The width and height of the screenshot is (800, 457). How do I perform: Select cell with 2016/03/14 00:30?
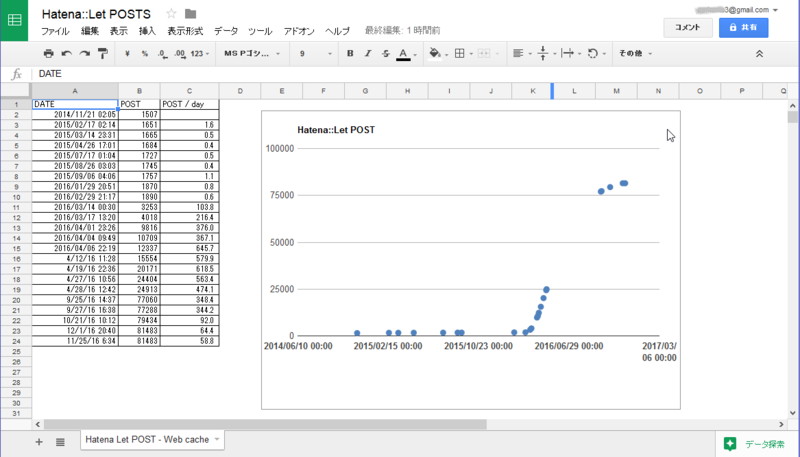click(75, 207)
